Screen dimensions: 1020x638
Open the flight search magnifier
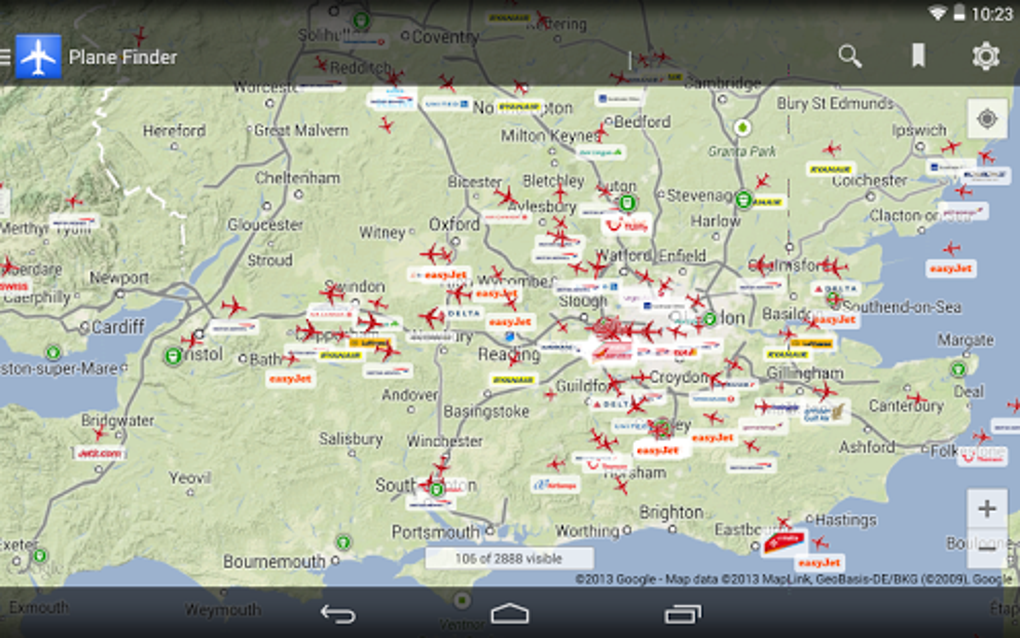pos(850,57)
